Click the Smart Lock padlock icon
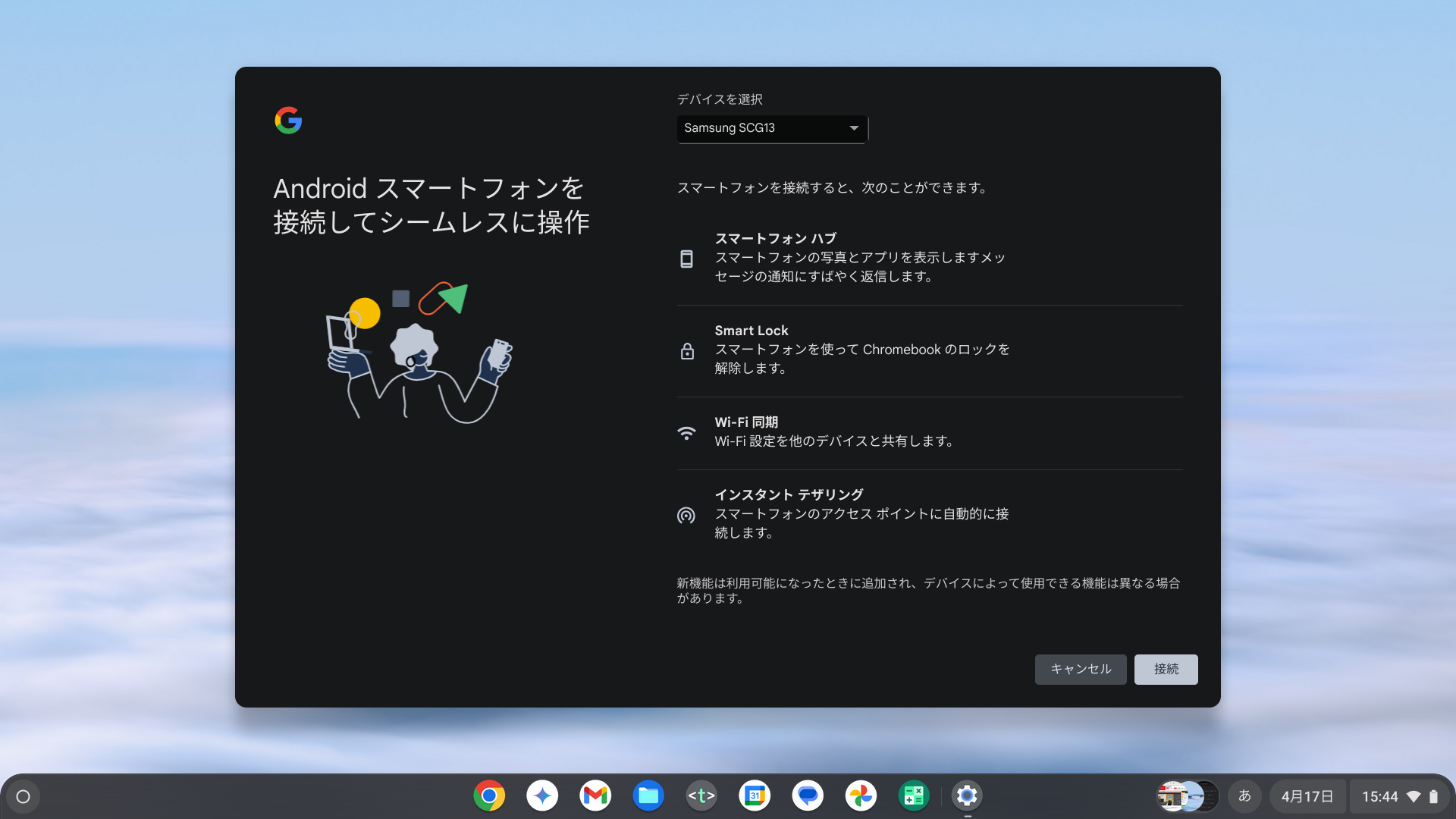 (687, 350)
